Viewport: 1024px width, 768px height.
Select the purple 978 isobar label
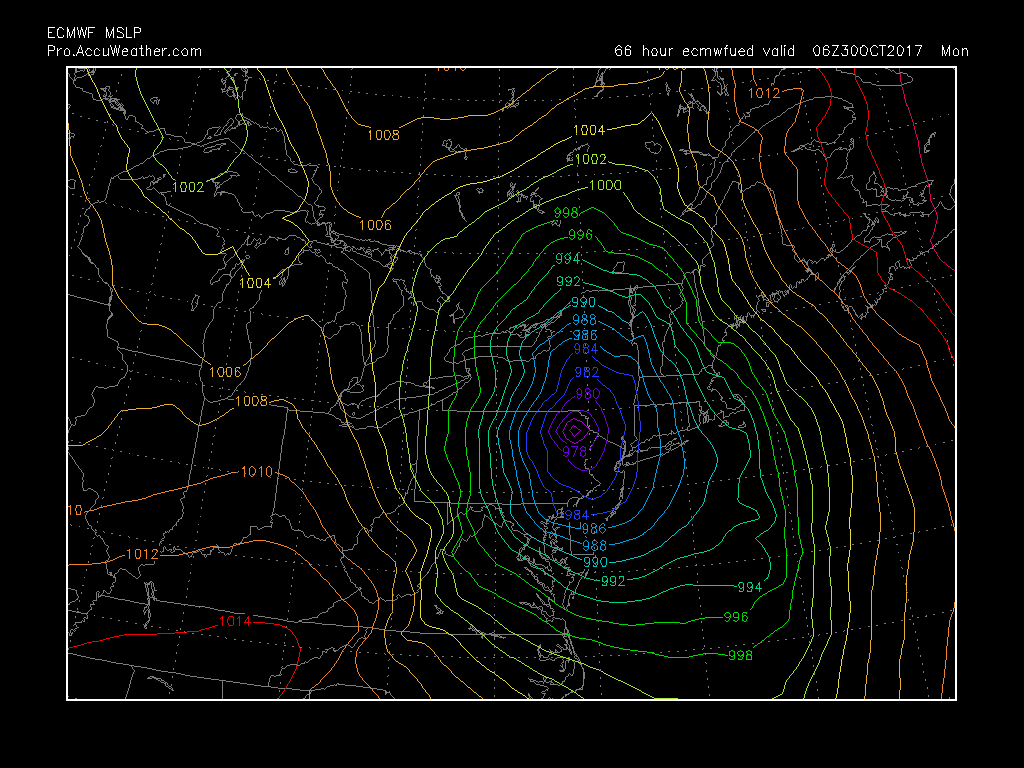574,451
